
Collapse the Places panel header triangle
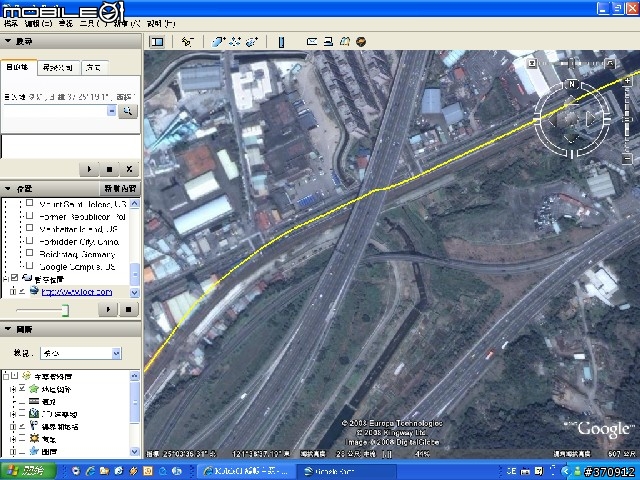[x=8, y=189]
